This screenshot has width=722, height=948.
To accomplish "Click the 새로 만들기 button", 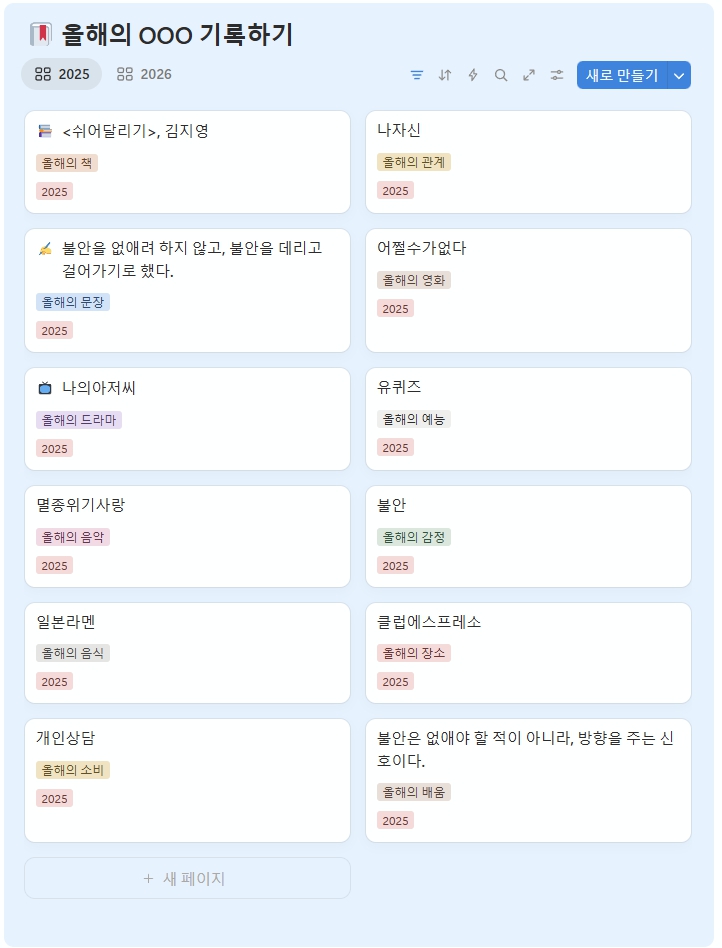I will tap(621, 75).
